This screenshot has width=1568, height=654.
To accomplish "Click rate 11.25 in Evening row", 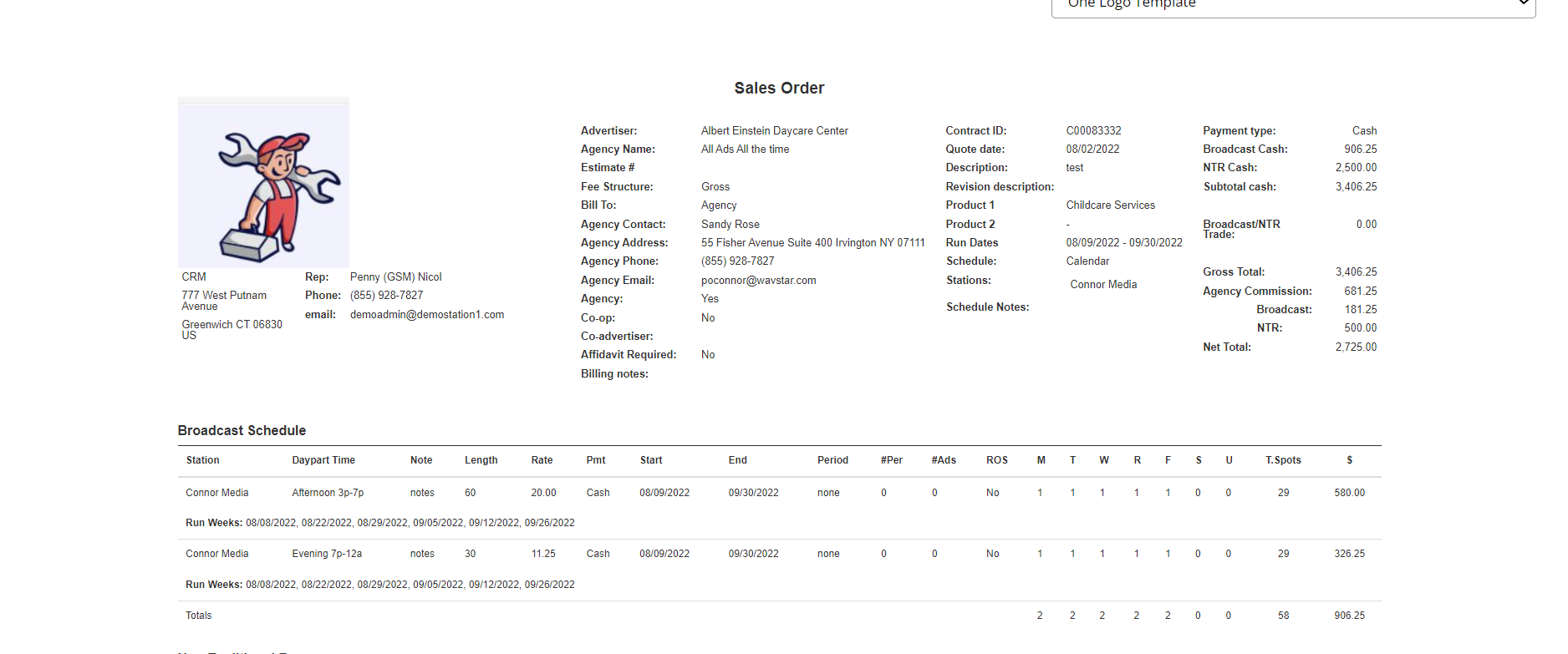I will point(543,554).
